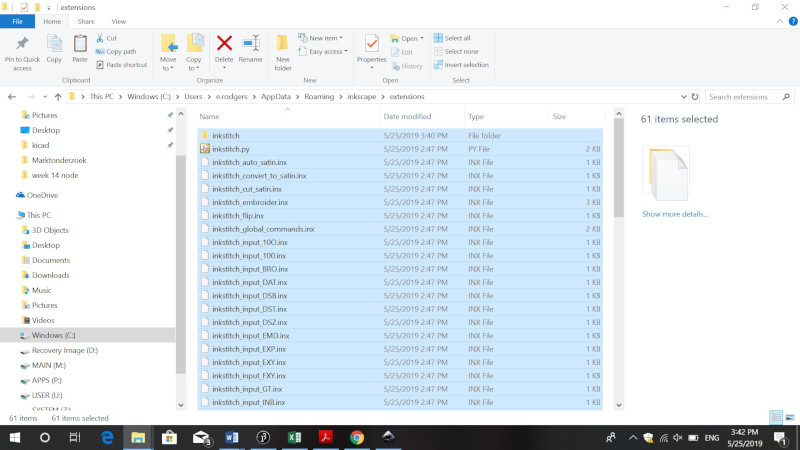This screenshot has height=450, width=800.
Task: Switch to the View ribbon tab
Action: [x=118, y=21]
